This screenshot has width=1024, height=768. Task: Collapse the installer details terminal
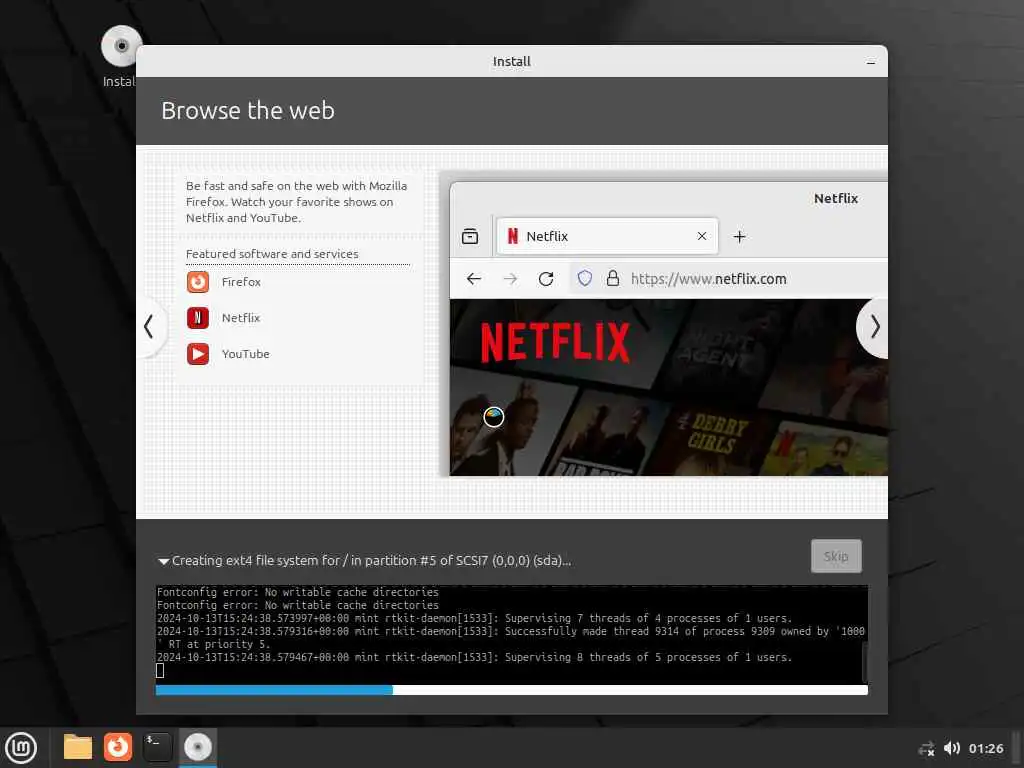pyautogui.click(x=164, y=561)
